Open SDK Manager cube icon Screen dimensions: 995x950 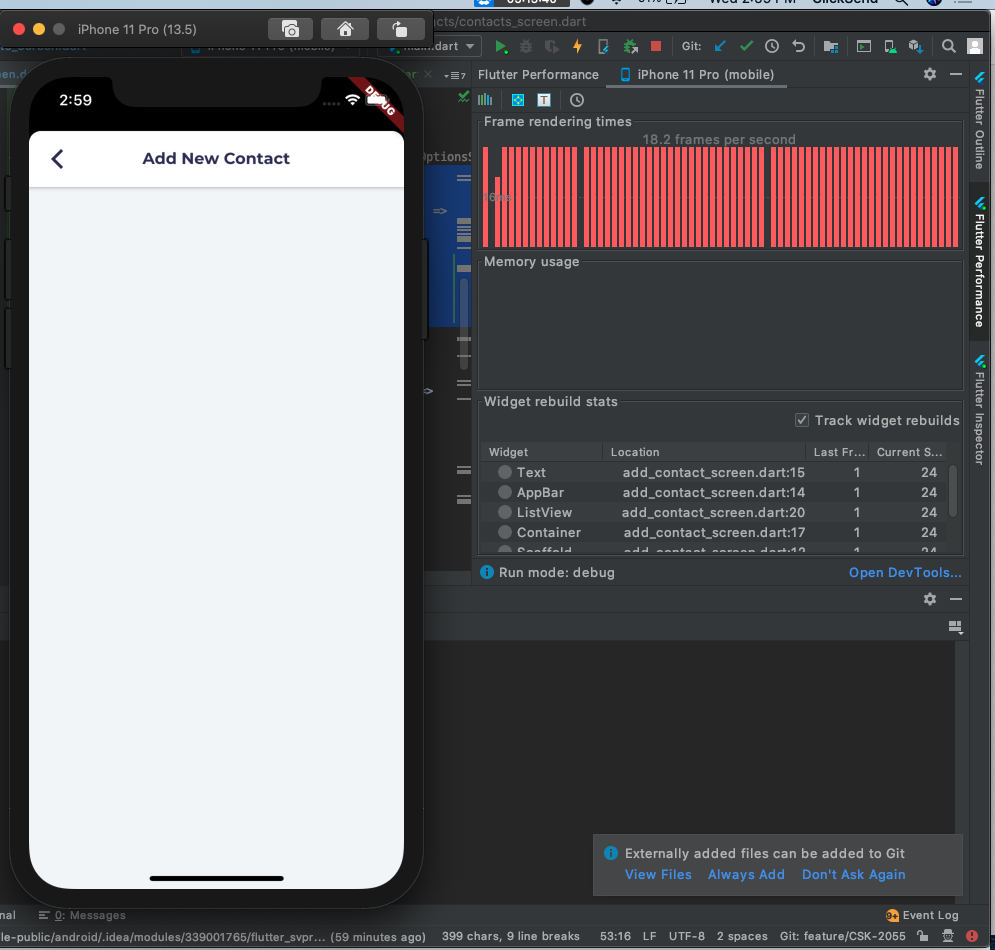(x=915, y=46)
